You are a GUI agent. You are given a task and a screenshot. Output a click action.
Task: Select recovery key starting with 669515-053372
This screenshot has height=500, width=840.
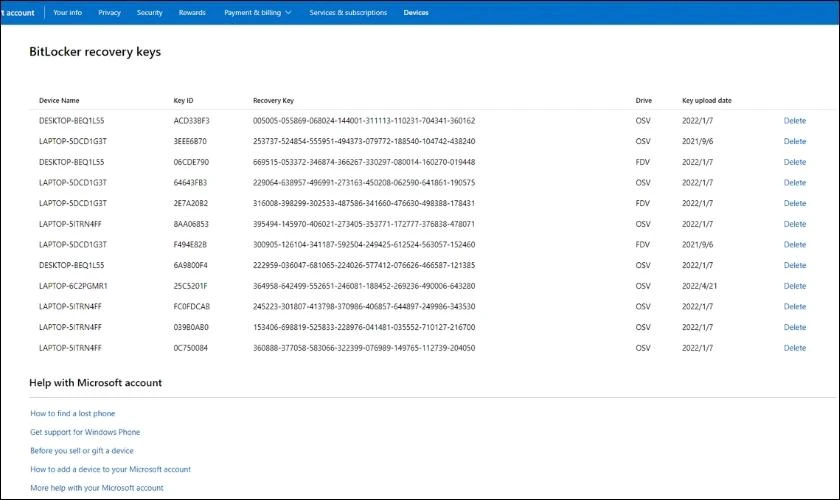[364, 162]
